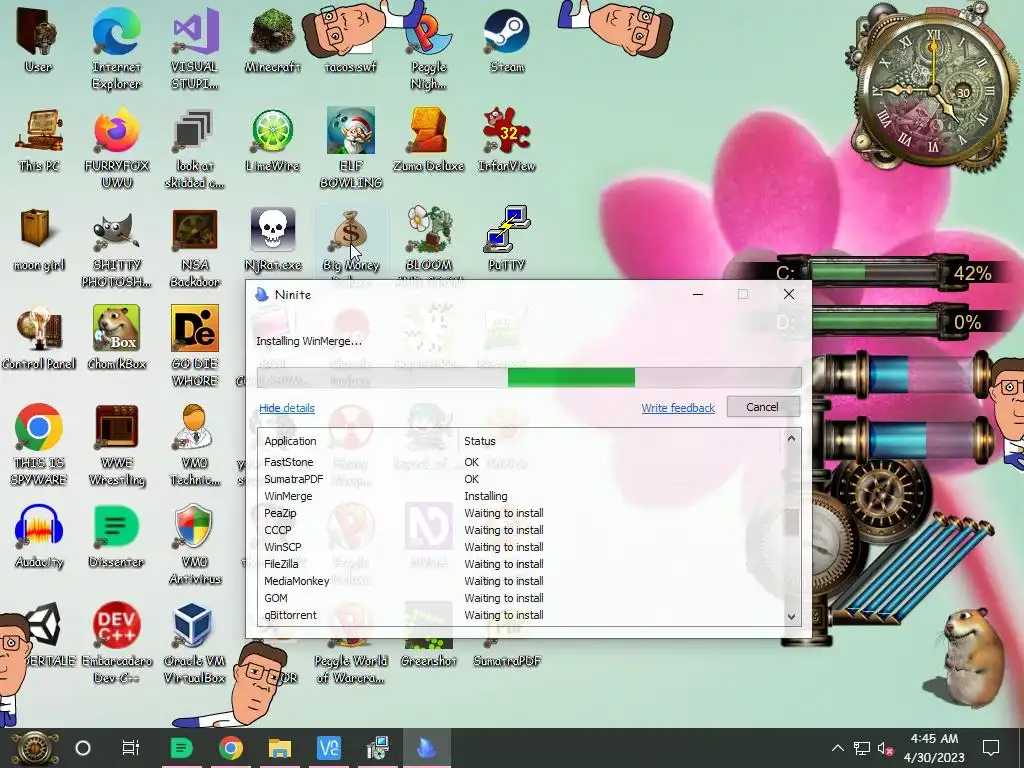Screen dimensions: 1024x768
Task: Collapse the list with Hide details
Action: pos(287,408)
